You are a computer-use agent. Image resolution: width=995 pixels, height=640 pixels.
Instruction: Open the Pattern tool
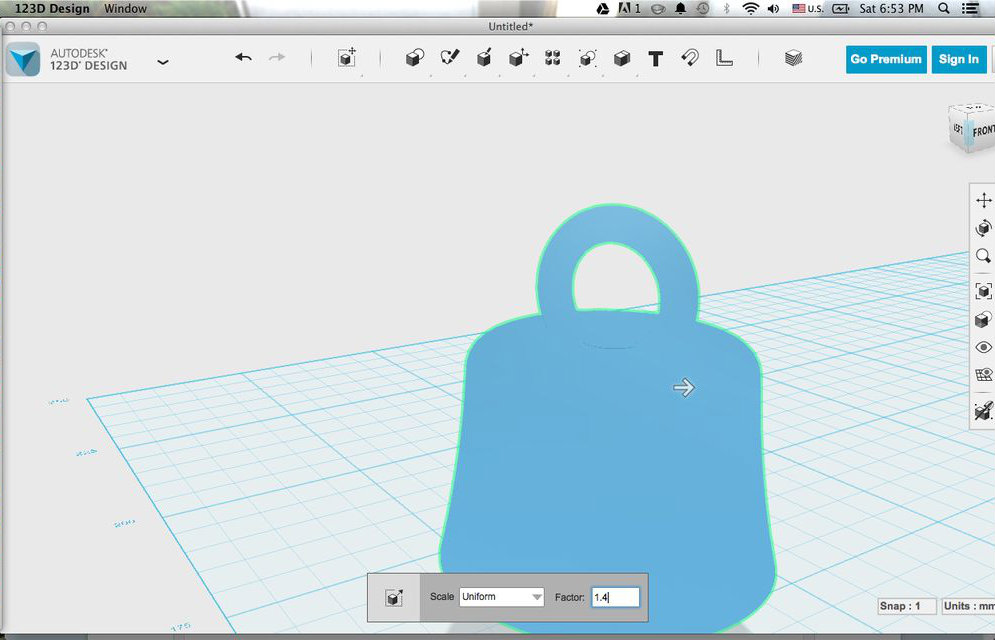click(553, 58)
